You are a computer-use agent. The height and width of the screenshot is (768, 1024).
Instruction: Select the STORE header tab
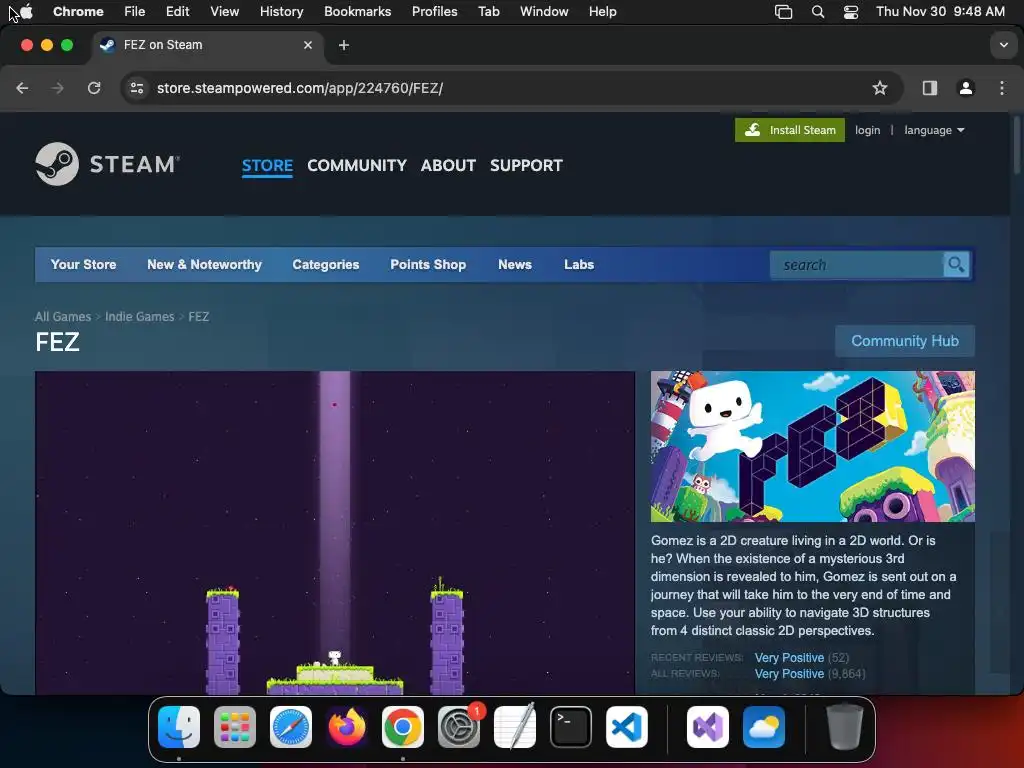point(267,165)
